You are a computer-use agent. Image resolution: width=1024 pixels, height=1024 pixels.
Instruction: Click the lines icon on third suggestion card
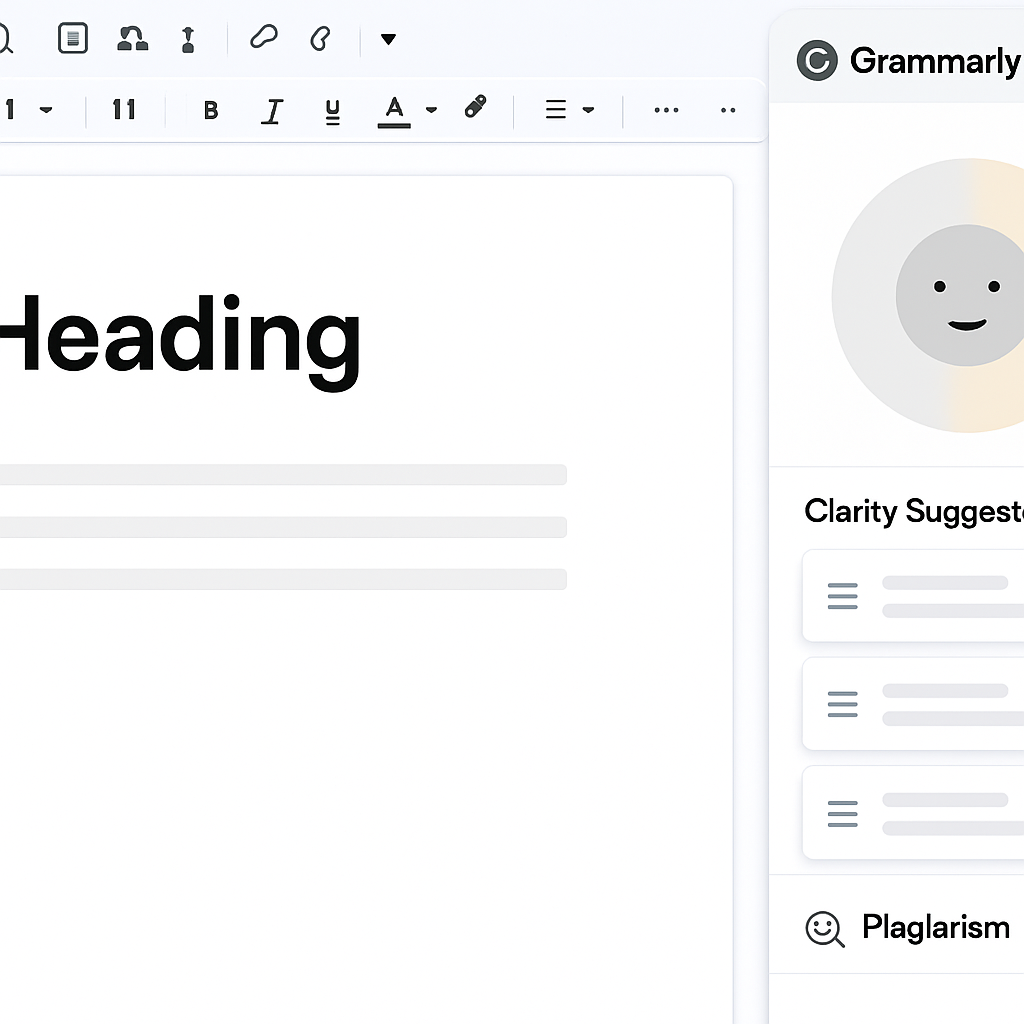tap(842, 814)
